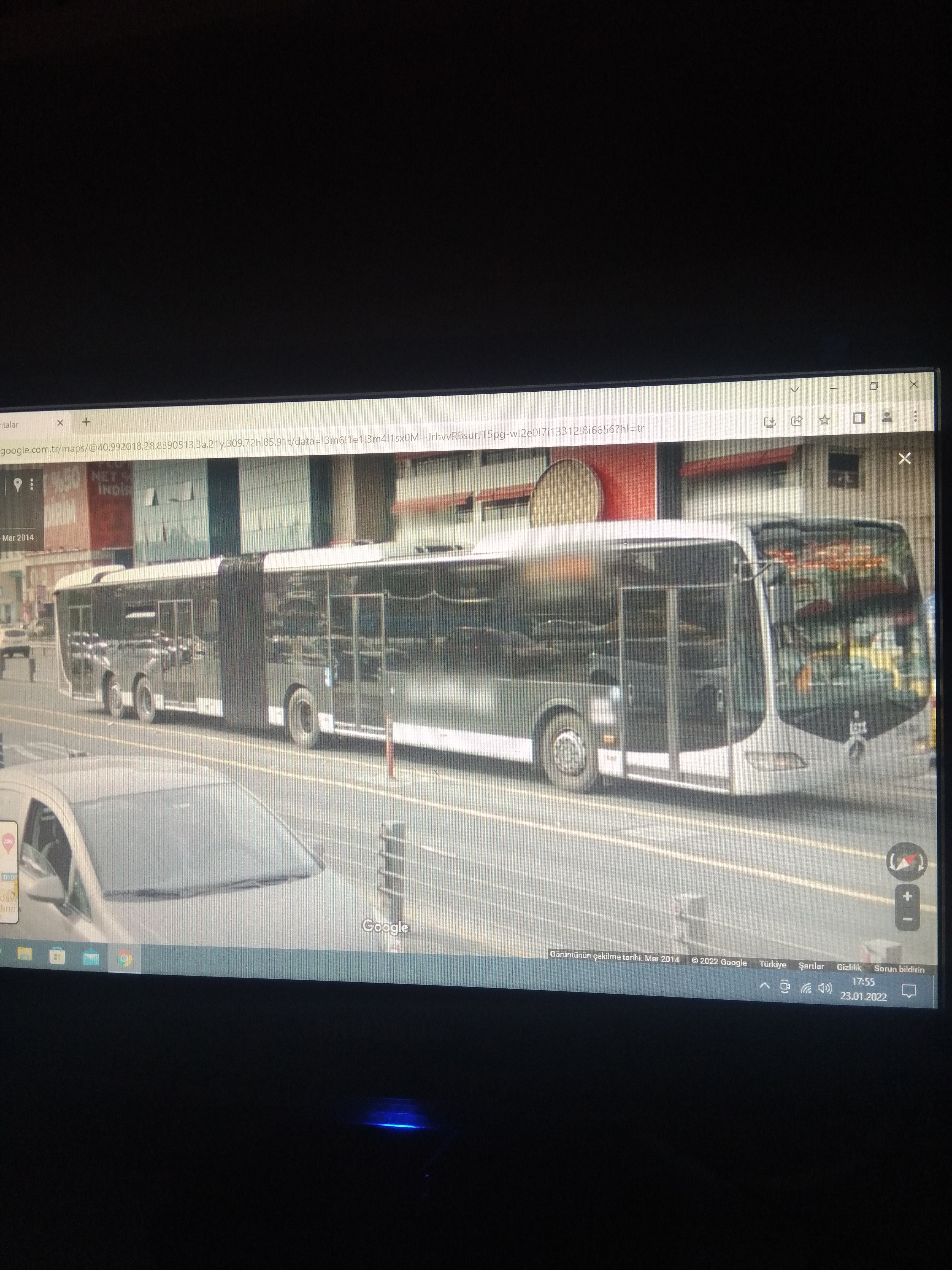This screenshot has width=952, height=1270.
Task: Close the current Haritalar tab
Action: [x=60, y=423]
